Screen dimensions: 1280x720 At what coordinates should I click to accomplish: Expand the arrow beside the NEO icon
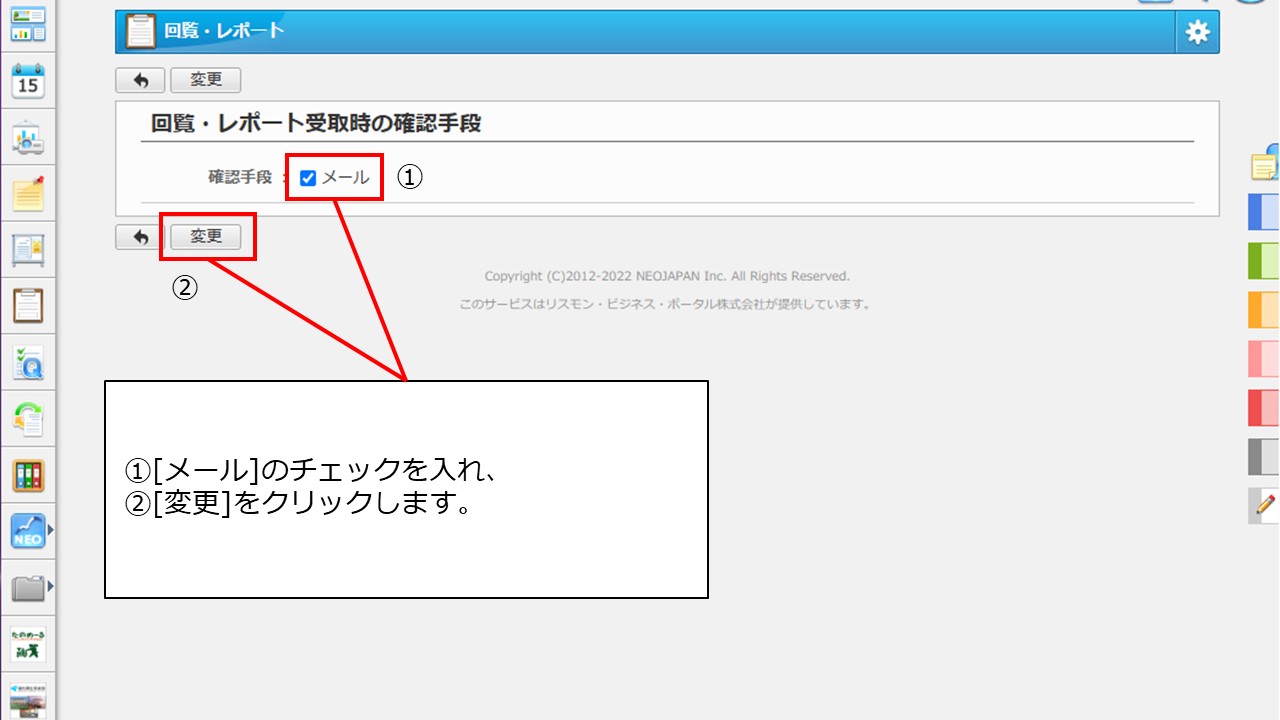click(50, 531)
